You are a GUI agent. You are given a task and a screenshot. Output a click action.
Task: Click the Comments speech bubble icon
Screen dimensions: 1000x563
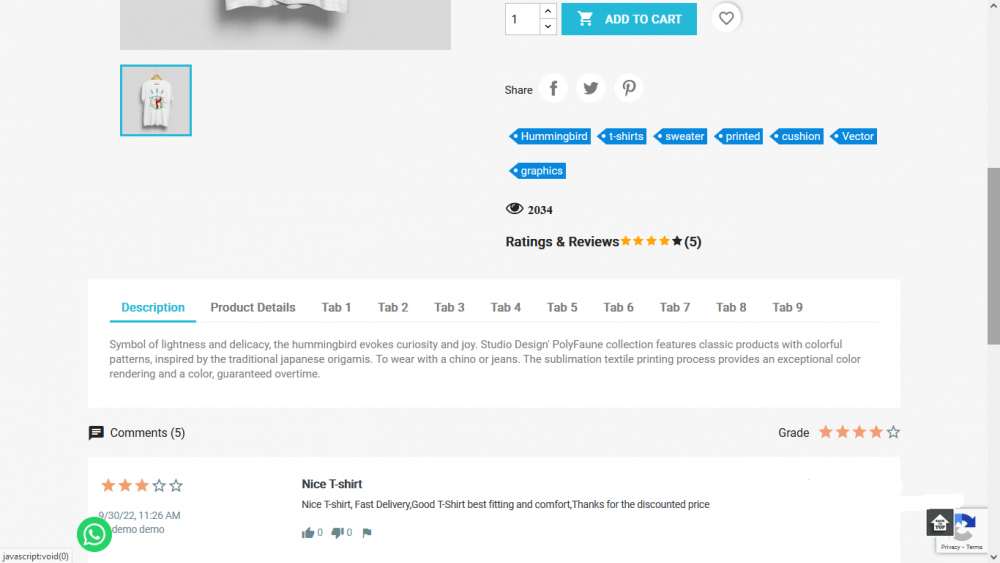pyautogui.click(x=96, y=433)
